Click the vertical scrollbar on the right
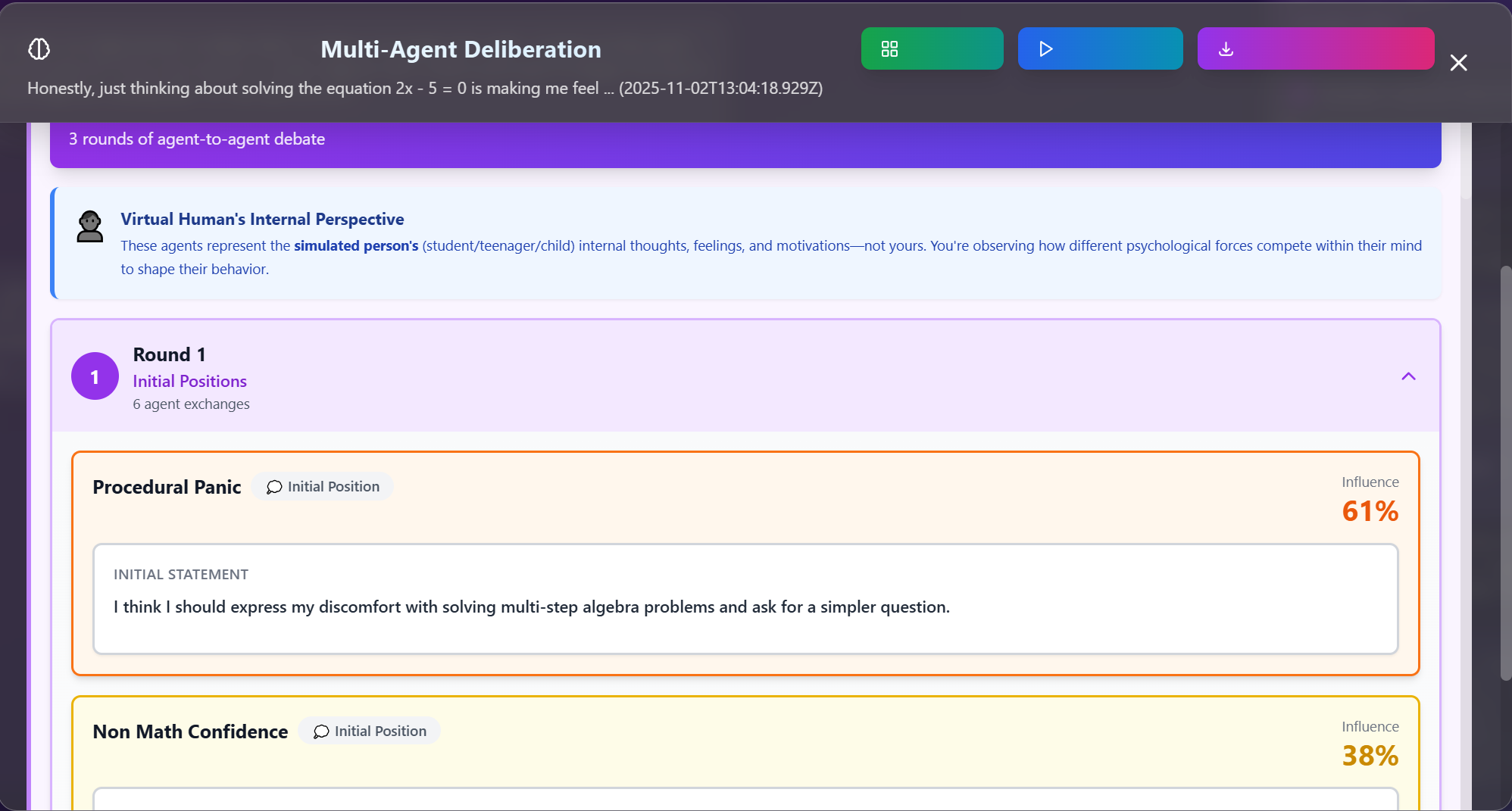Viewport: 1512px width, 811px height. click(1505, 473)
